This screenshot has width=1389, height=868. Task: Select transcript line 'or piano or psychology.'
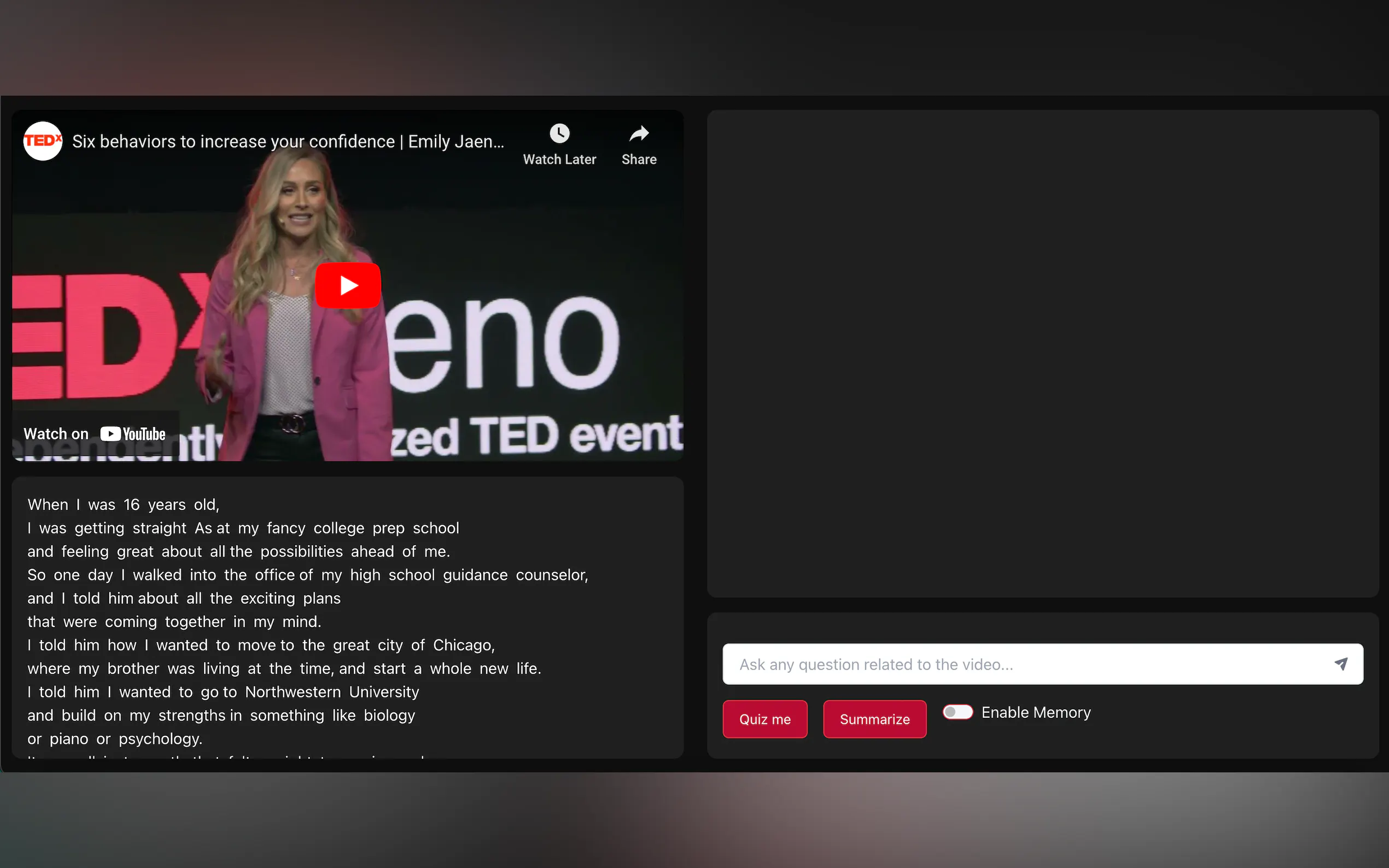tap(115, 739)
